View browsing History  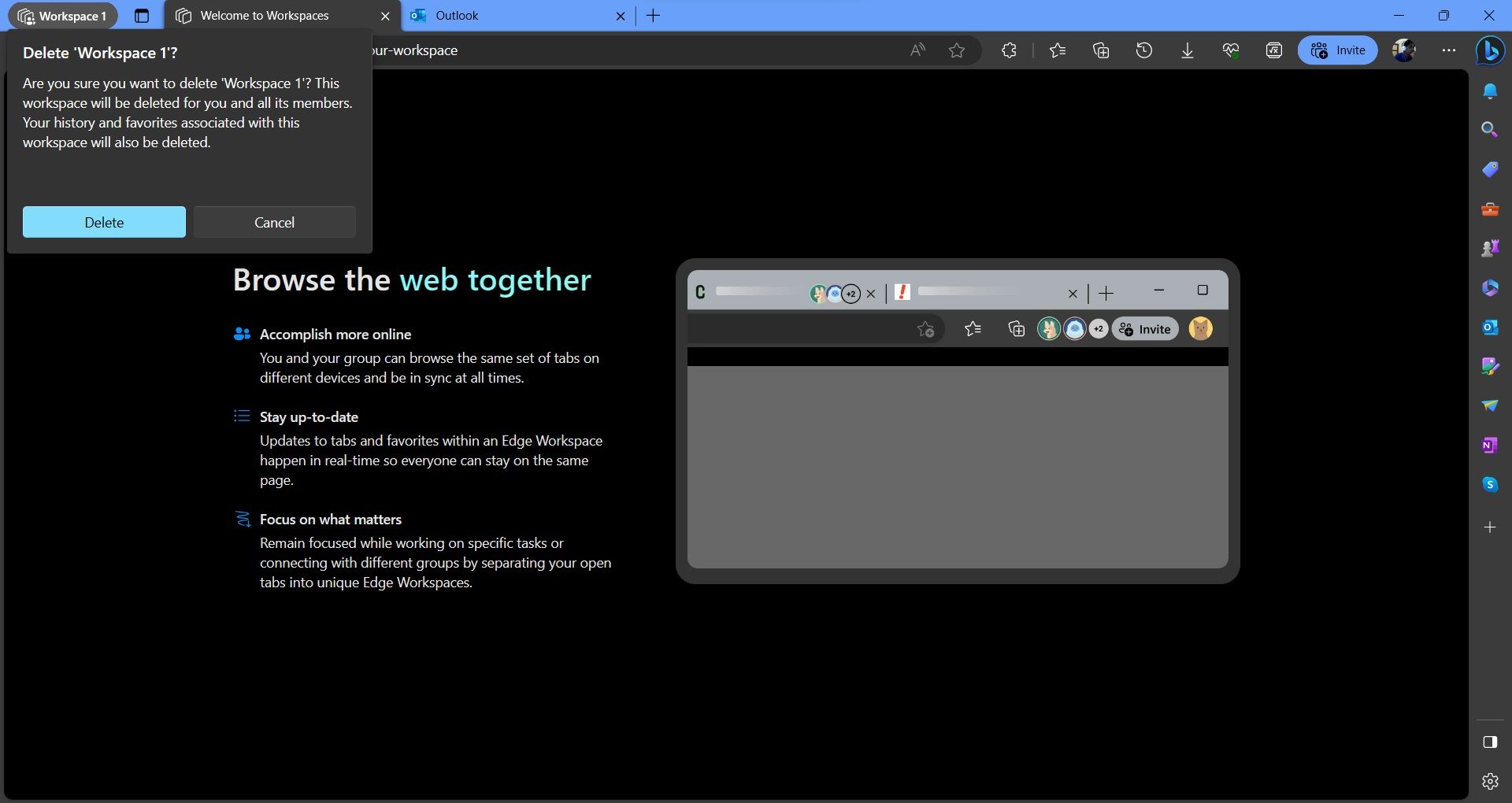1143,50
